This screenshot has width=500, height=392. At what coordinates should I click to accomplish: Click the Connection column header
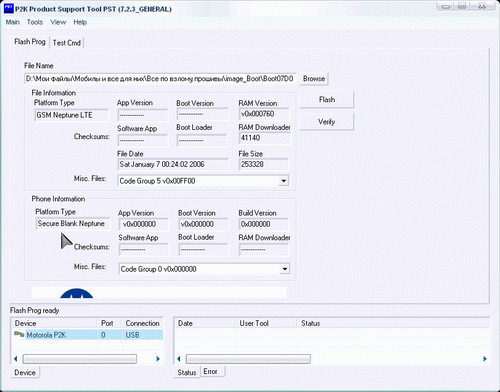coord(143,323)
